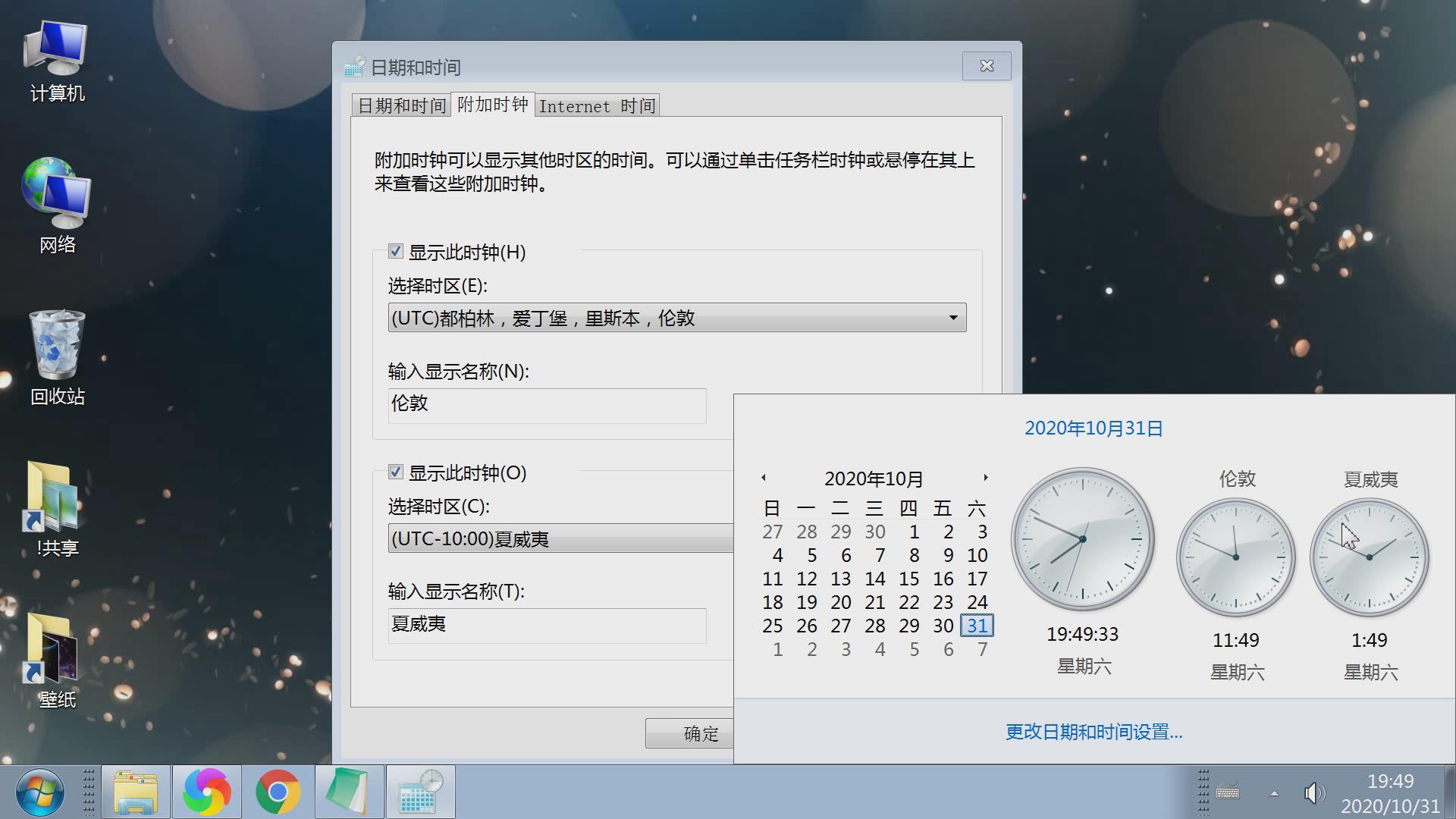This screenshot has width=1456, height=819.
Task: Select grayed date 27 of September
Action: pos(772,532)
